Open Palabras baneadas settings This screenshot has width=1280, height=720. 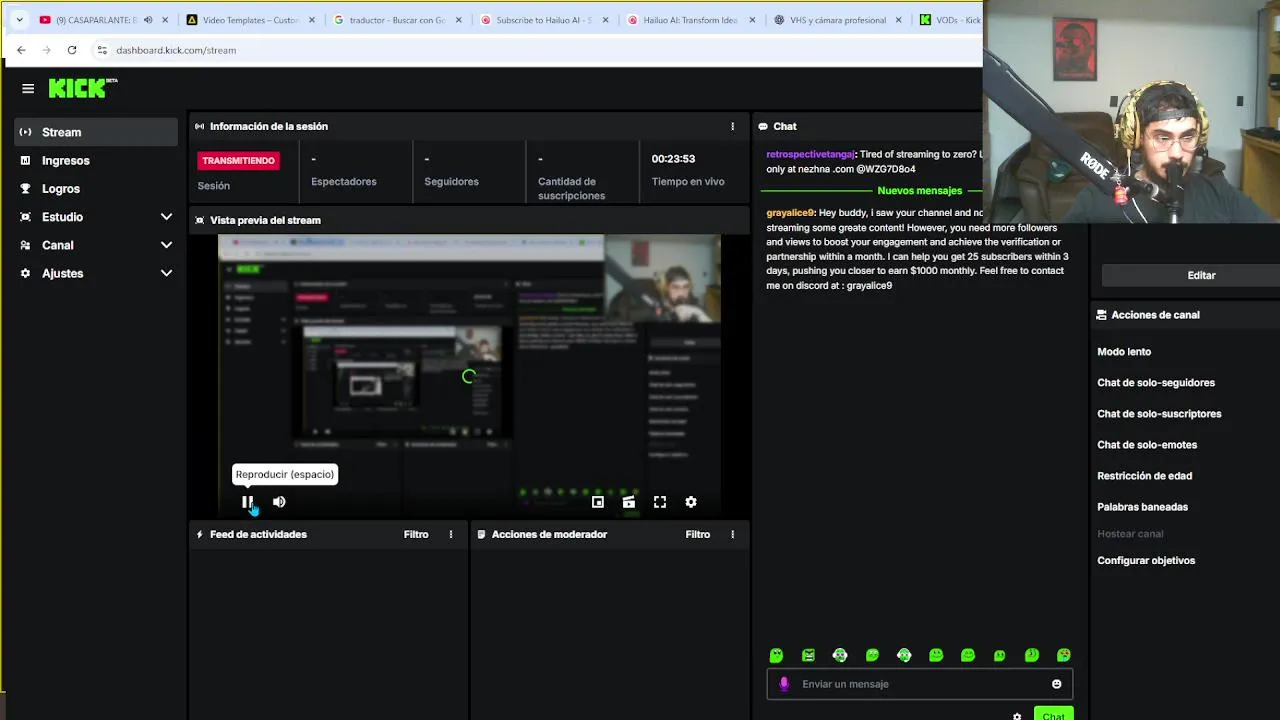pyautogui.click(x=1142, y=507)
